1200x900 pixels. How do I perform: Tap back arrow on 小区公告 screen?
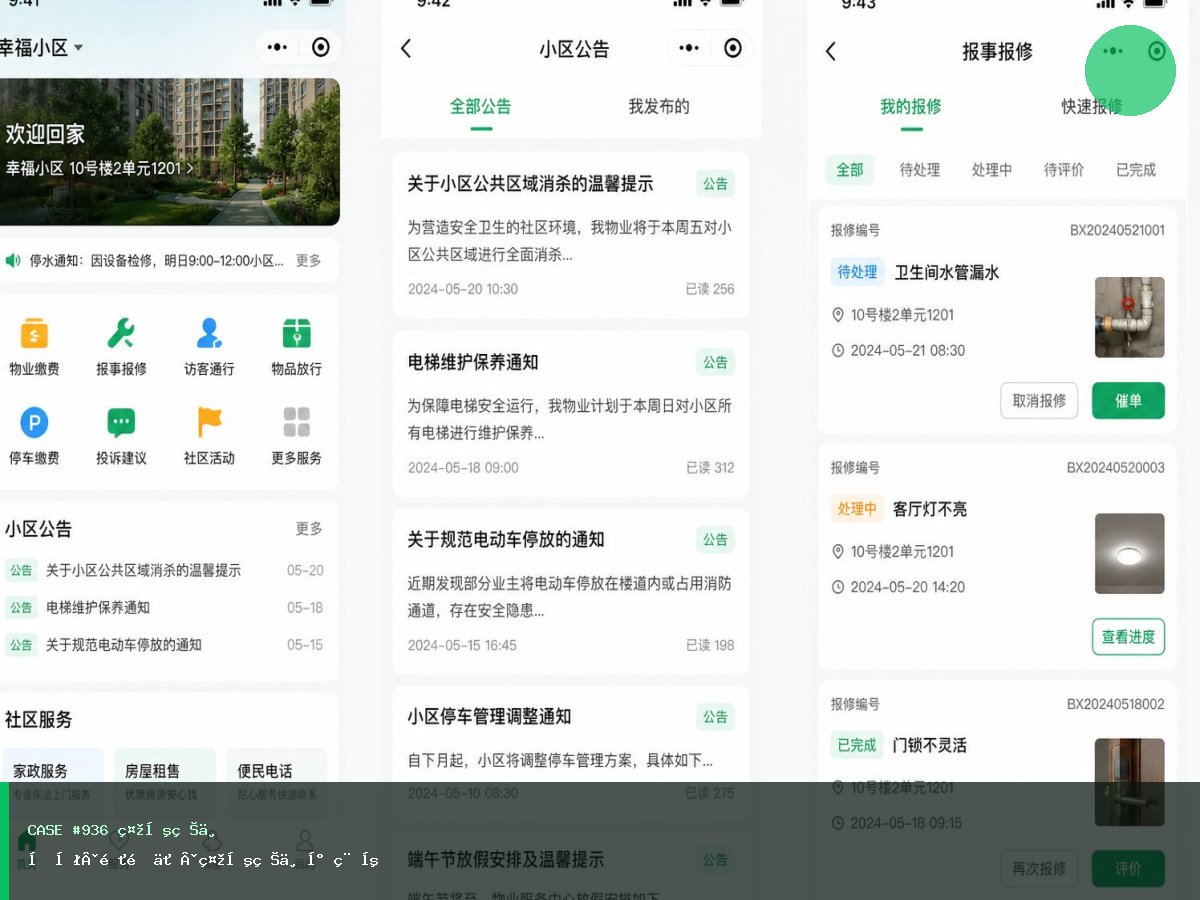pyautogui.click(x=406, y=48)
